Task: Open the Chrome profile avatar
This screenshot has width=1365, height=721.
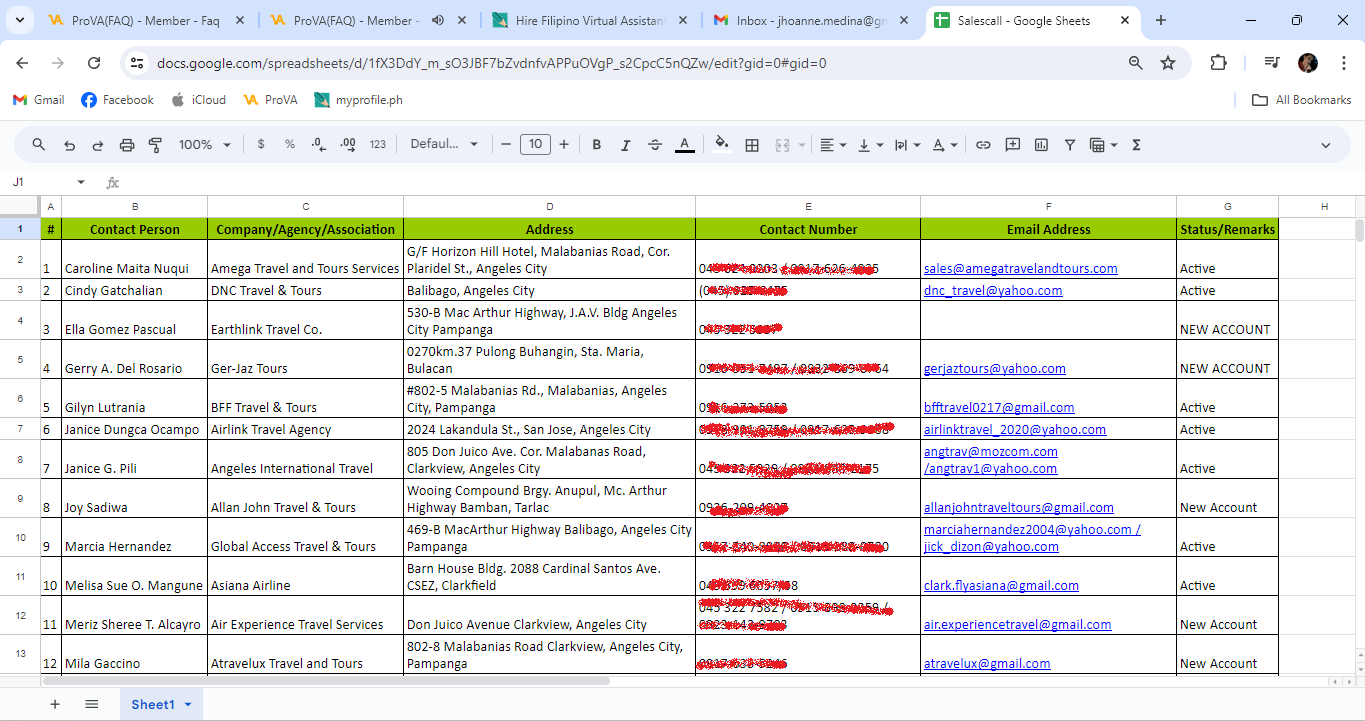Action: (x=1308, y=63)
